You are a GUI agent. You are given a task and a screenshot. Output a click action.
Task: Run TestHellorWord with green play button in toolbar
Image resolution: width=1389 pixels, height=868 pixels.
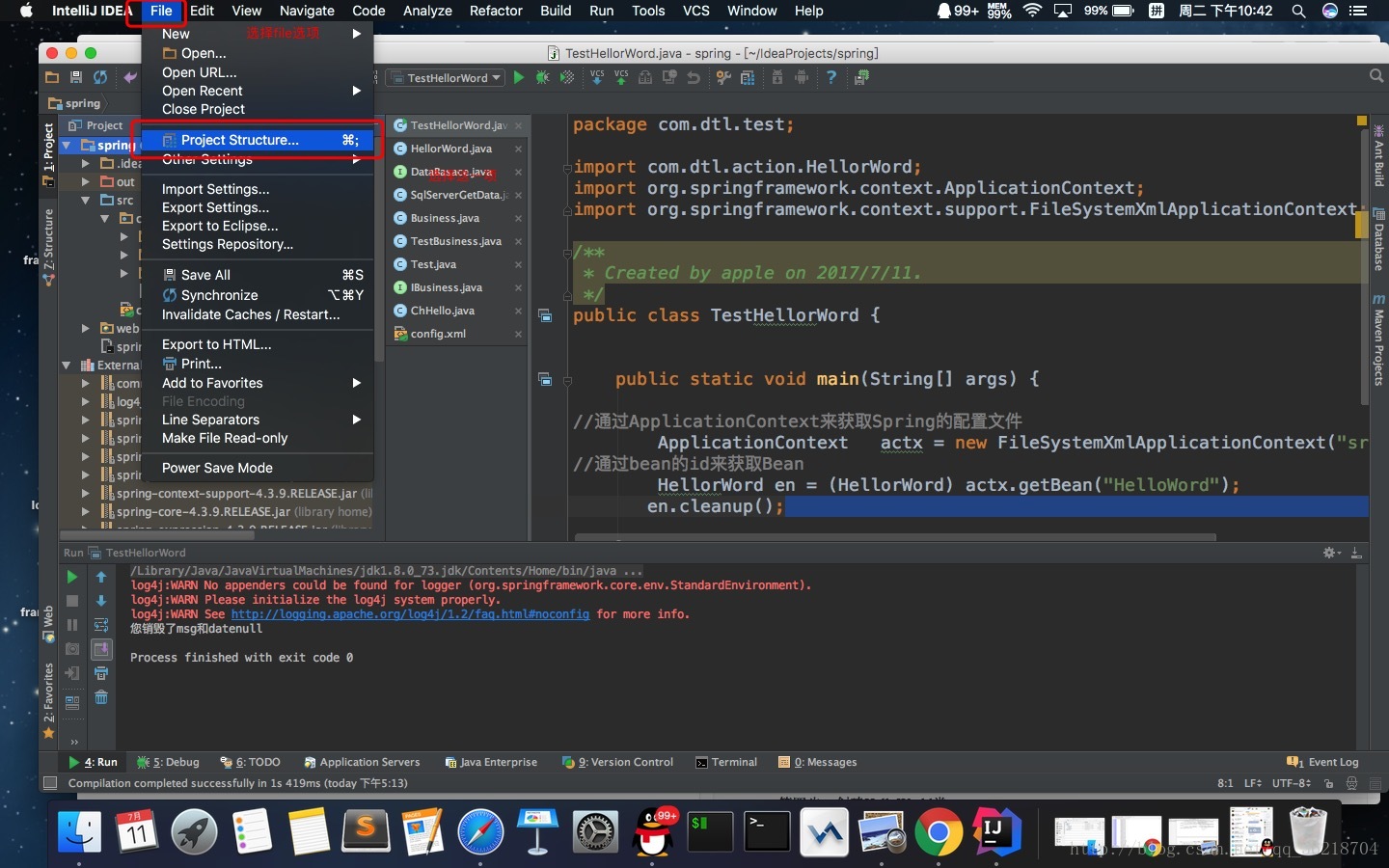click(519, 77)
